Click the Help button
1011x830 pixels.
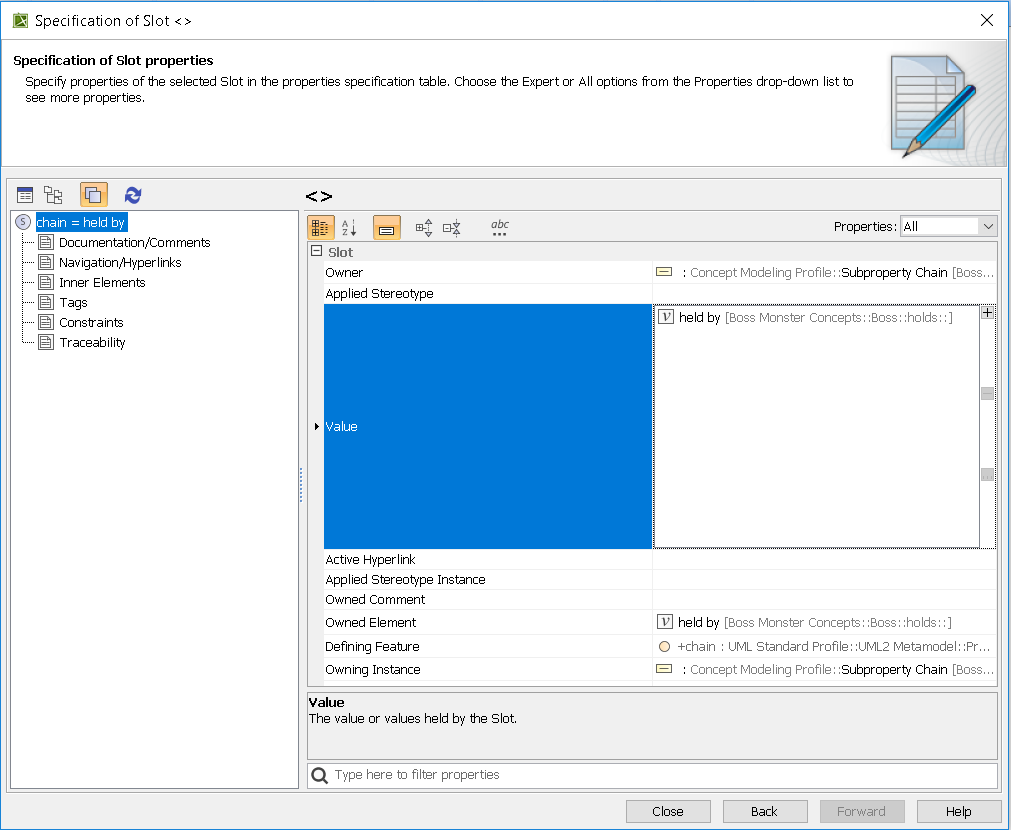pos(958,811)
